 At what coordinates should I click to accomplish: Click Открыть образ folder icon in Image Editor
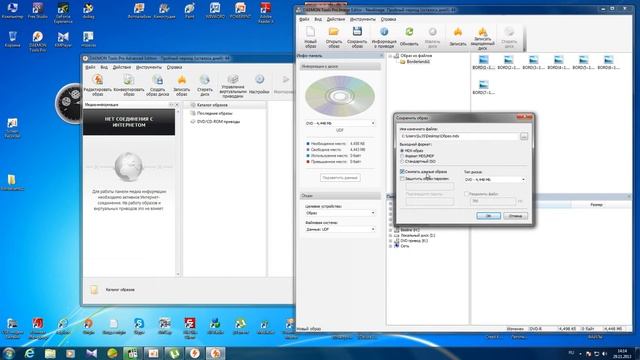point(334,37)
